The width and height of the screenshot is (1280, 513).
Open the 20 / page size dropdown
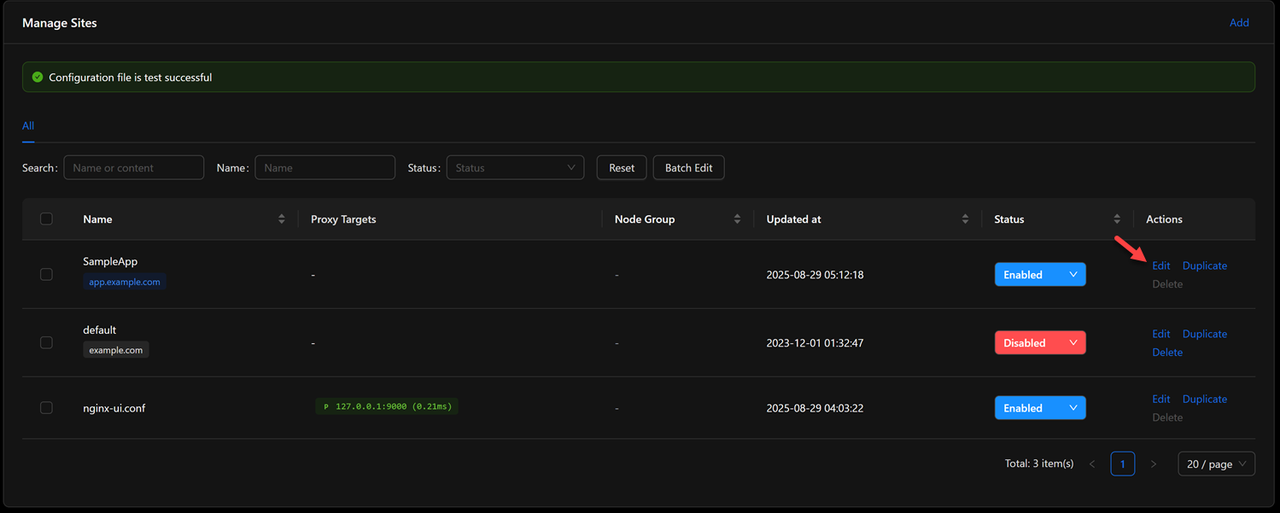click(x=1216, y=464)
